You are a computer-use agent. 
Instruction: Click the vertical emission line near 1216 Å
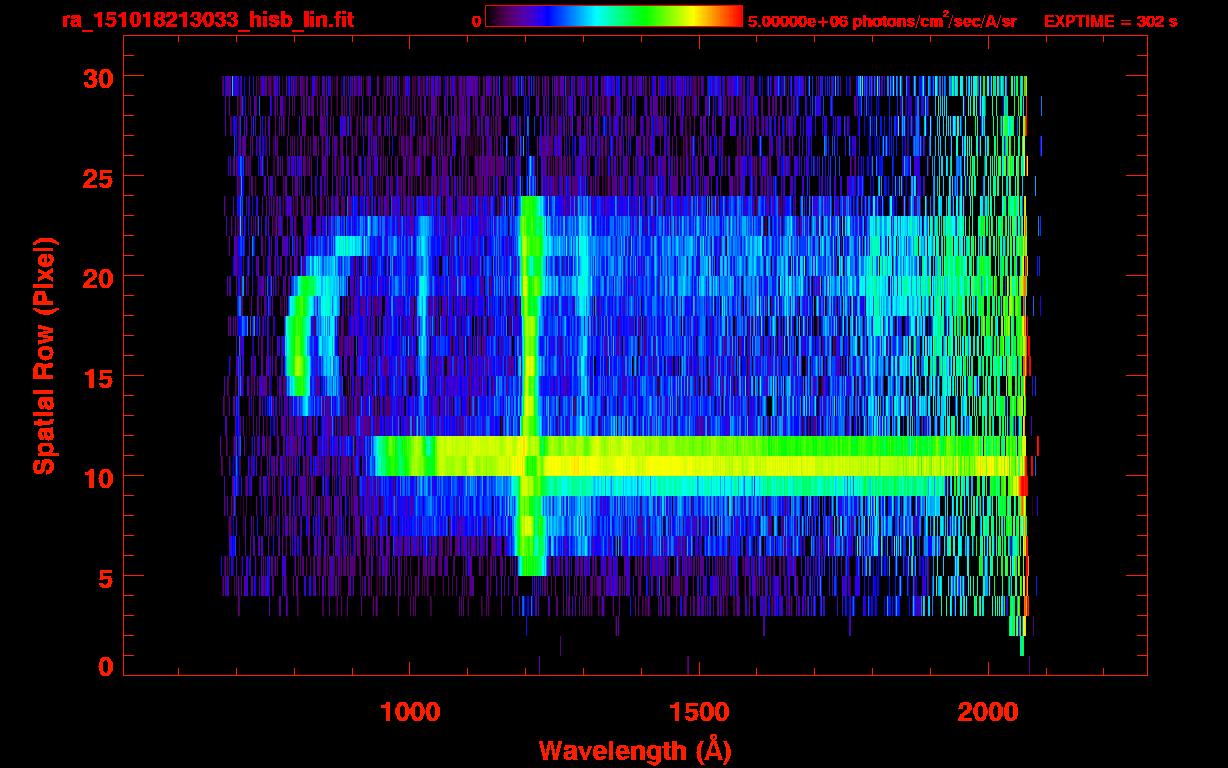click(x=531, y=386)
